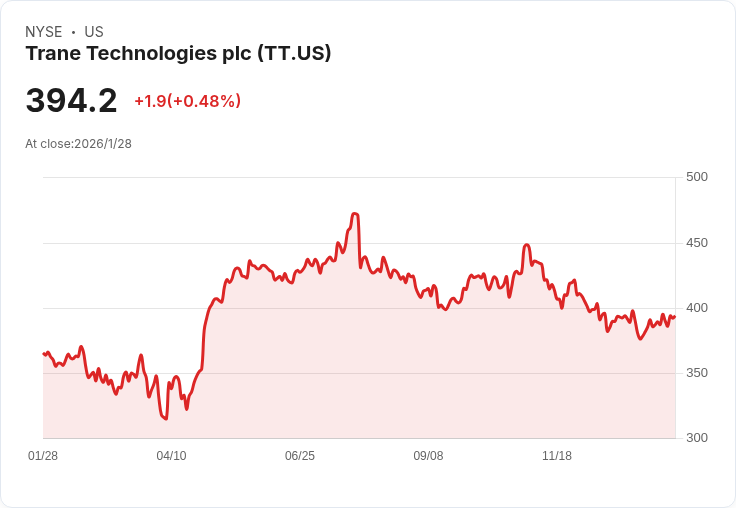Click the 394.2 closing price
The image size is (736, 508).
point(71,100)
